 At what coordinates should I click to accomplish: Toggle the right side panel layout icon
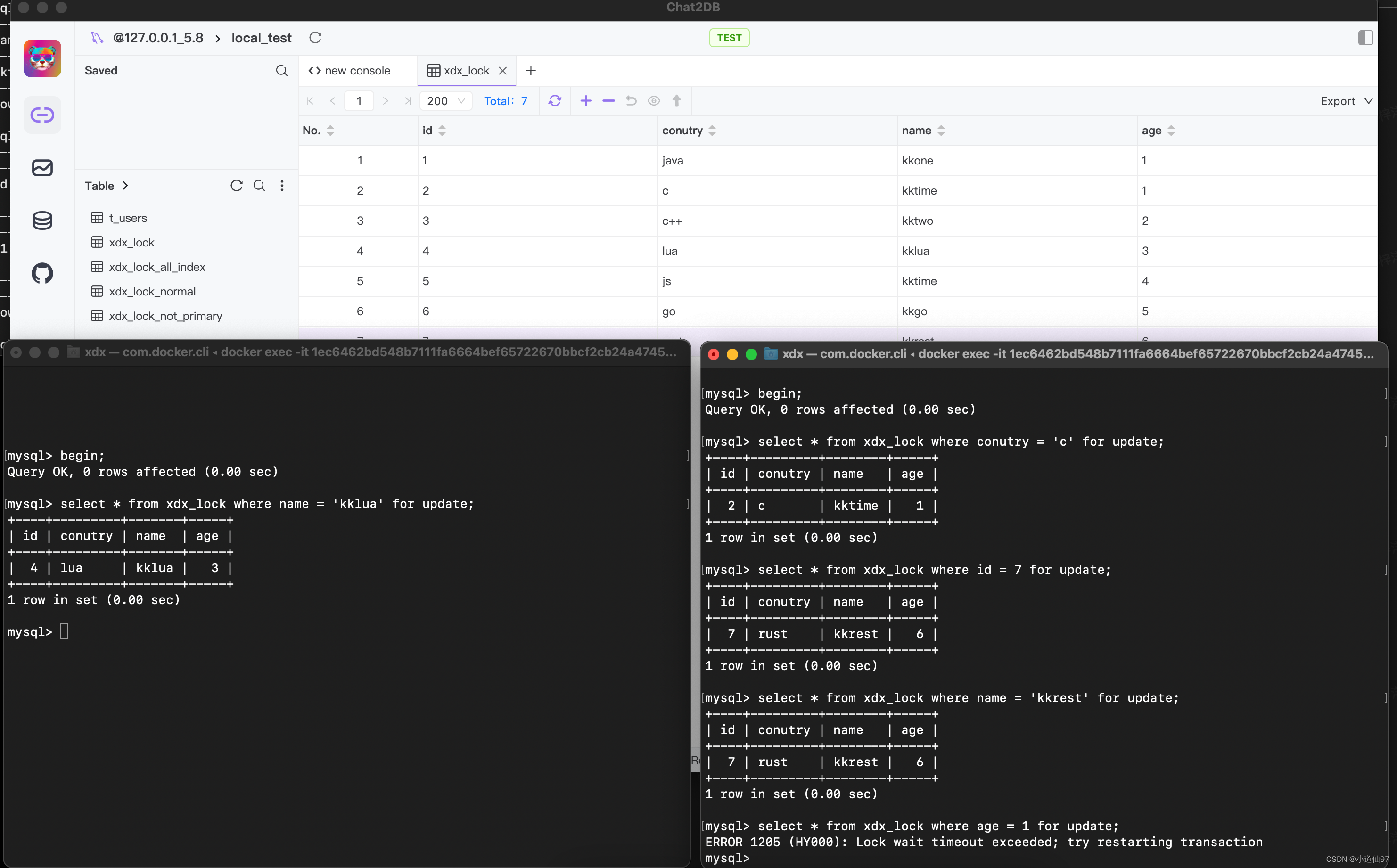tap(1365, 38)
